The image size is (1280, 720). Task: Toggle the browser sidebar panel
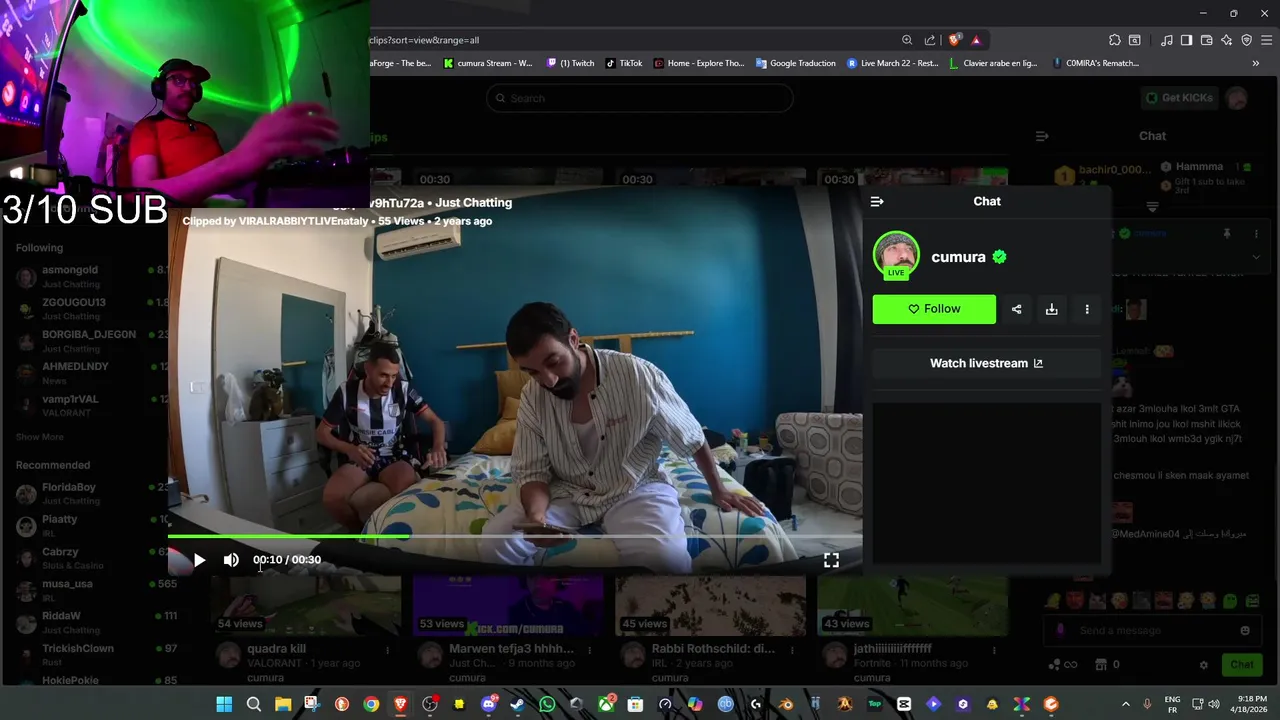click(1186, 40)
